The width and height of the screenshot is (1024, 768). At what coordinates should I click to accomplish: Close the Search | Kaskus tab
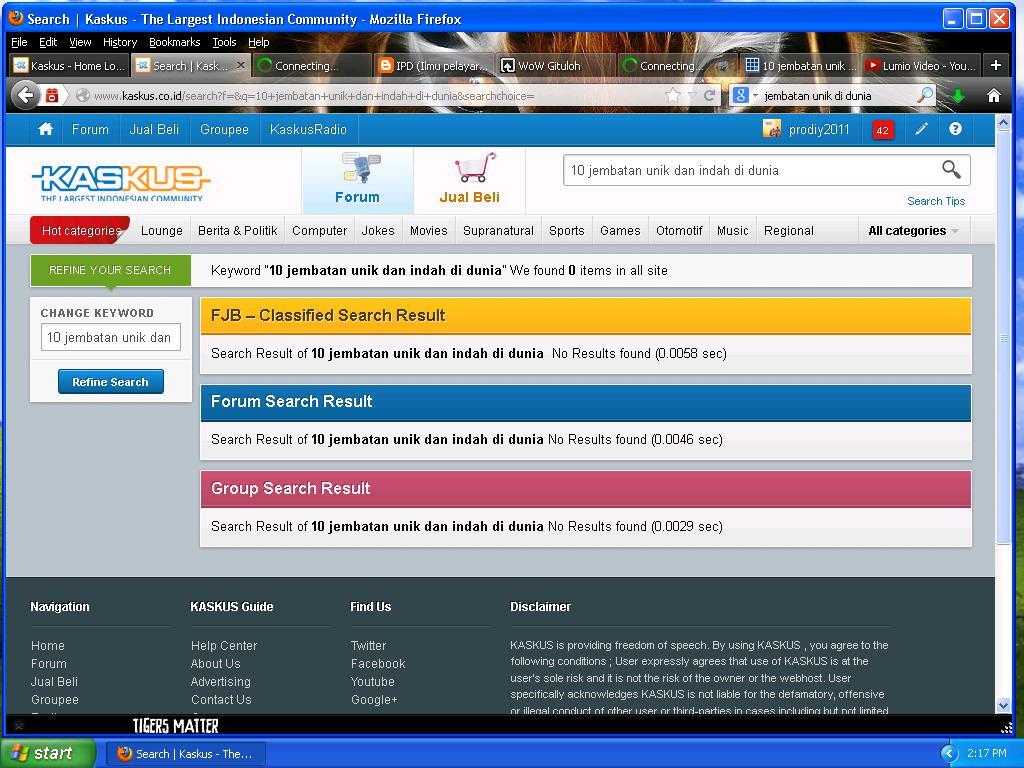click(240, 65)
